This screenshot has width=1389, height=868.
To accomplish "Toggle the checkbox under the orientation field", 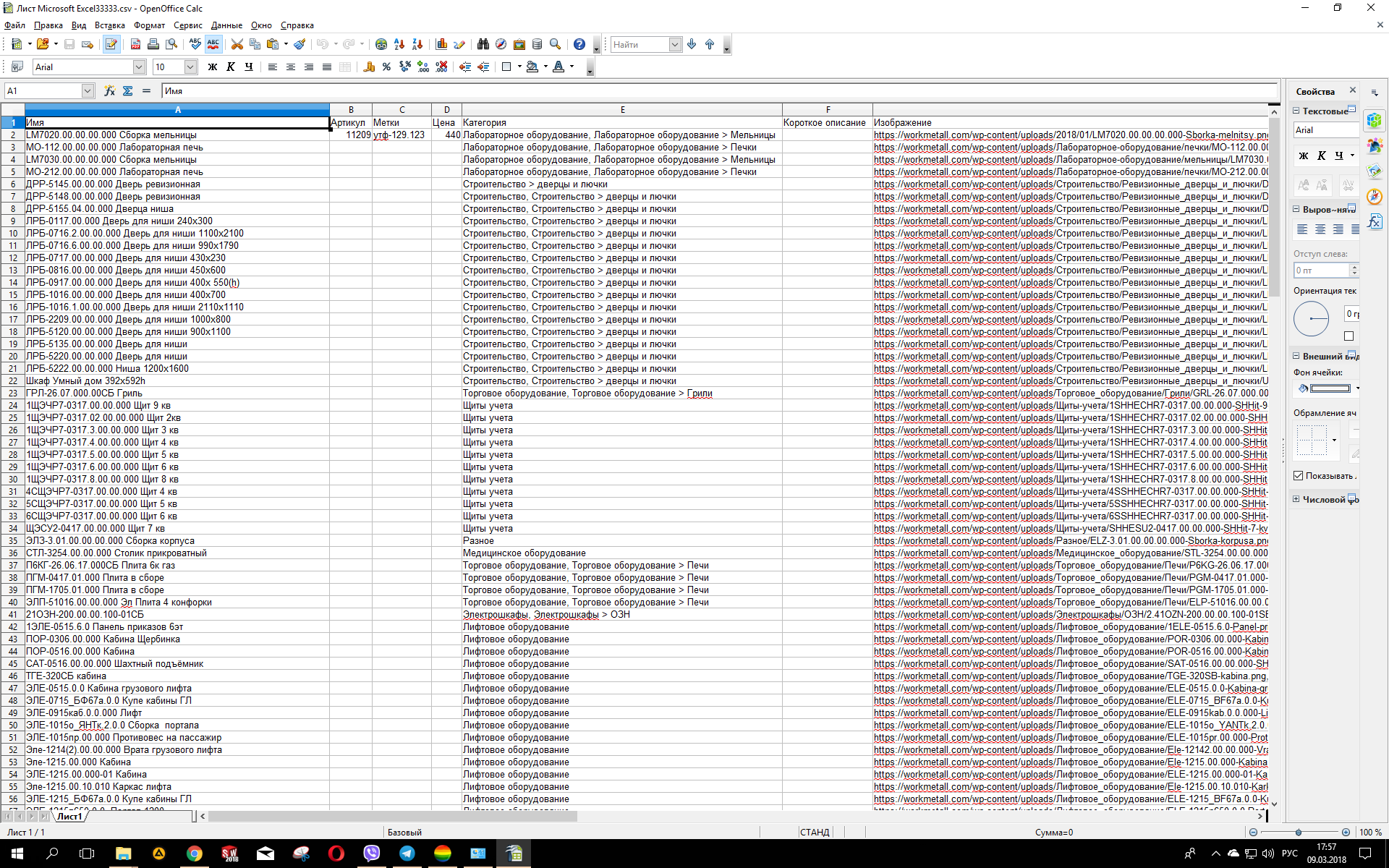I will click(1348, 336).
